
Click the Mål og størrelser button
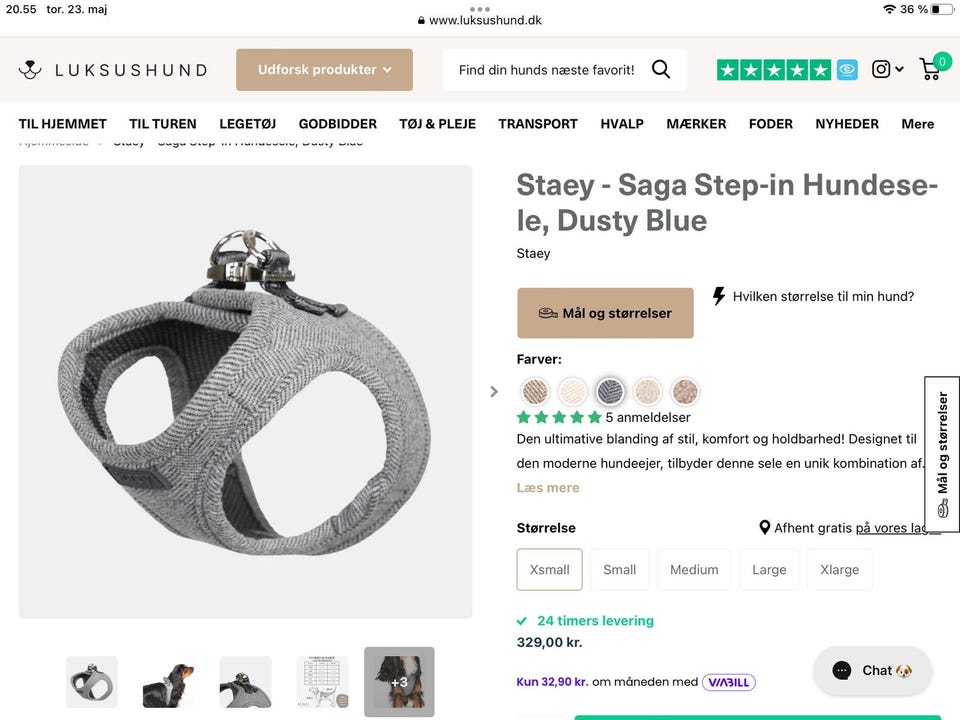click(605, 313)
